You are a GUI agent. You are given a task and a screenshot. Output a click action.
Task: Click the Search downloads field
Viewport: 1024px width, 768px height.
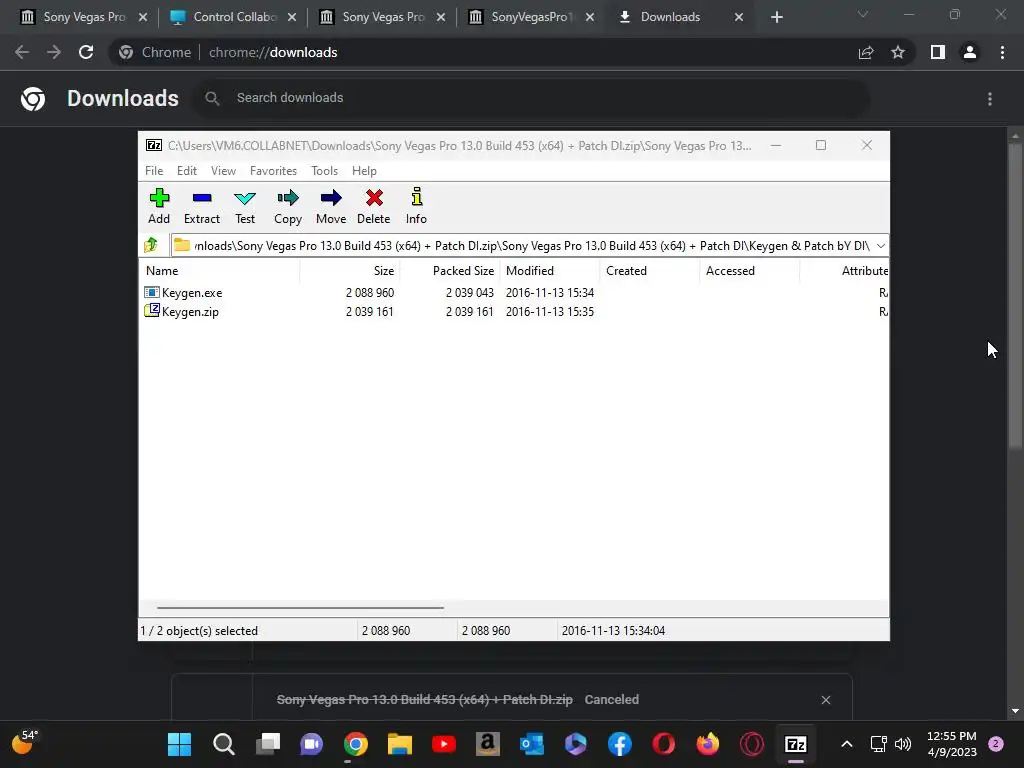click(x=532, y=98)
